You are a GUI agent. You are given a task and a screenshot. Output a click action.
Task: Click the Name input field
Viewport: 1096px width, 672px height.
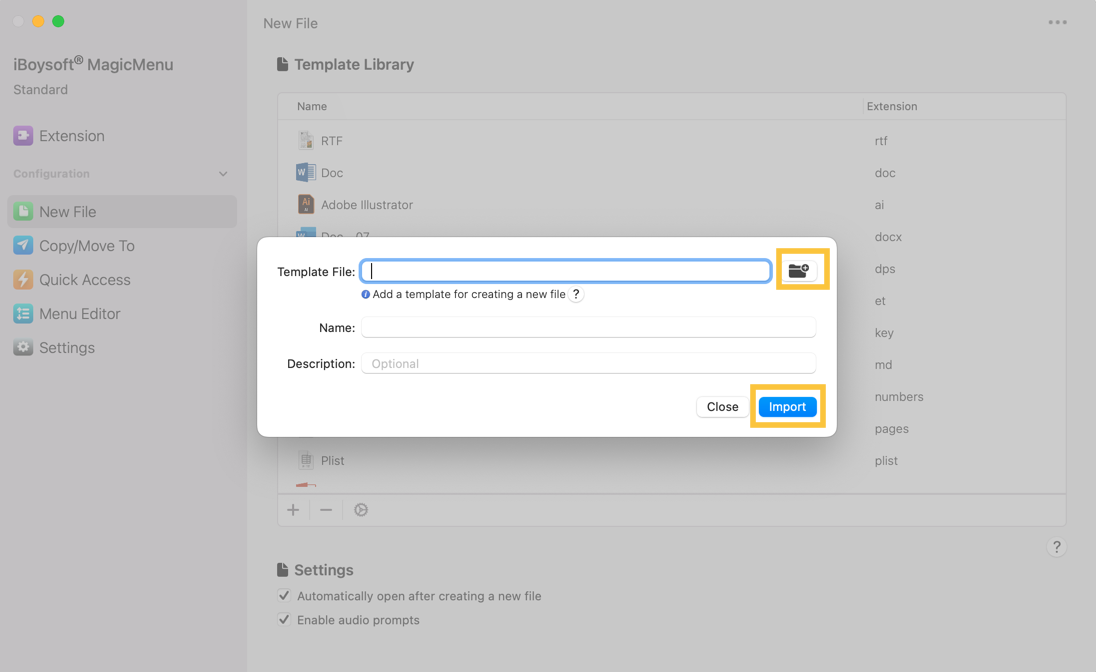click(x=588, y=328)
